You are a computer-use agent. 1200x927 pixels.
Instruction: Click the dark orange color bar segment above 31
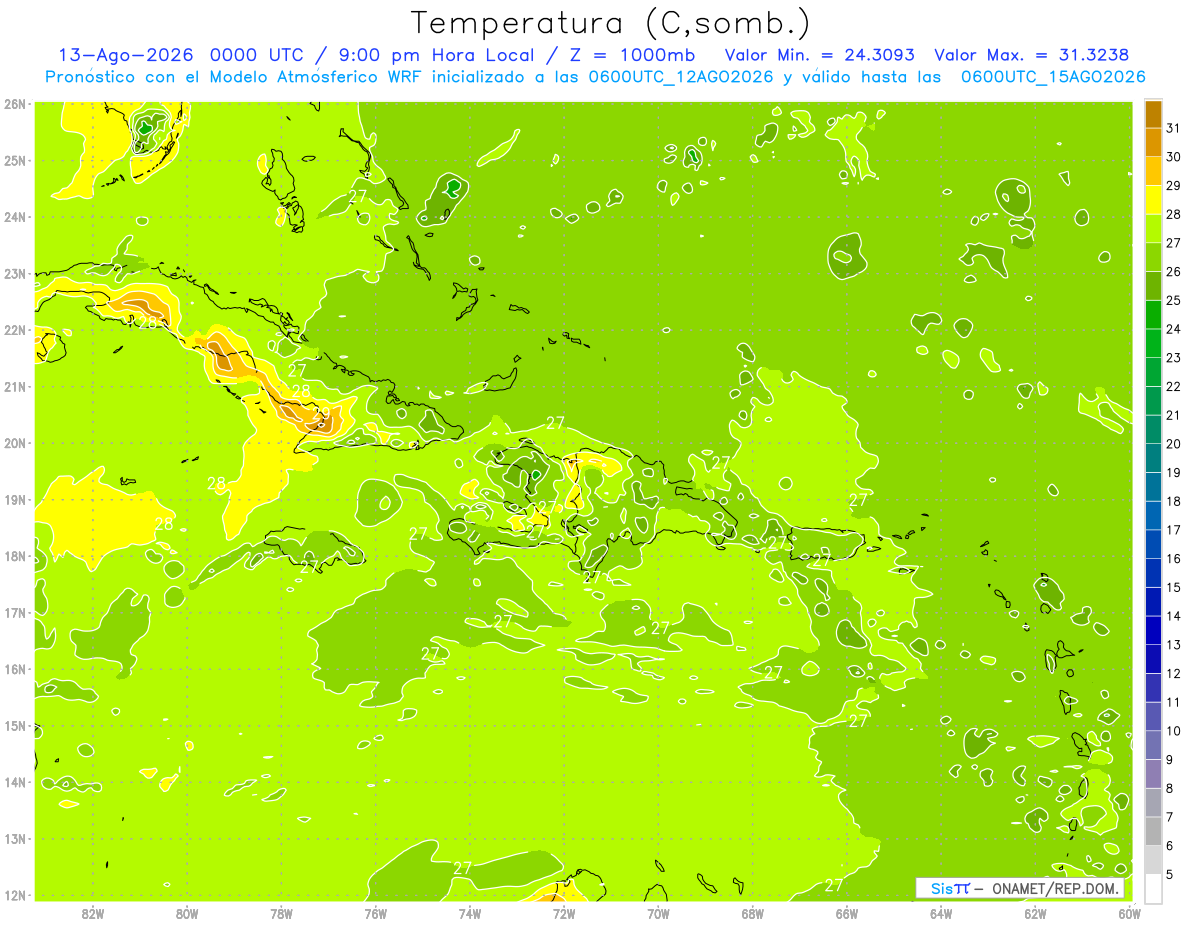coord(1153,114)
